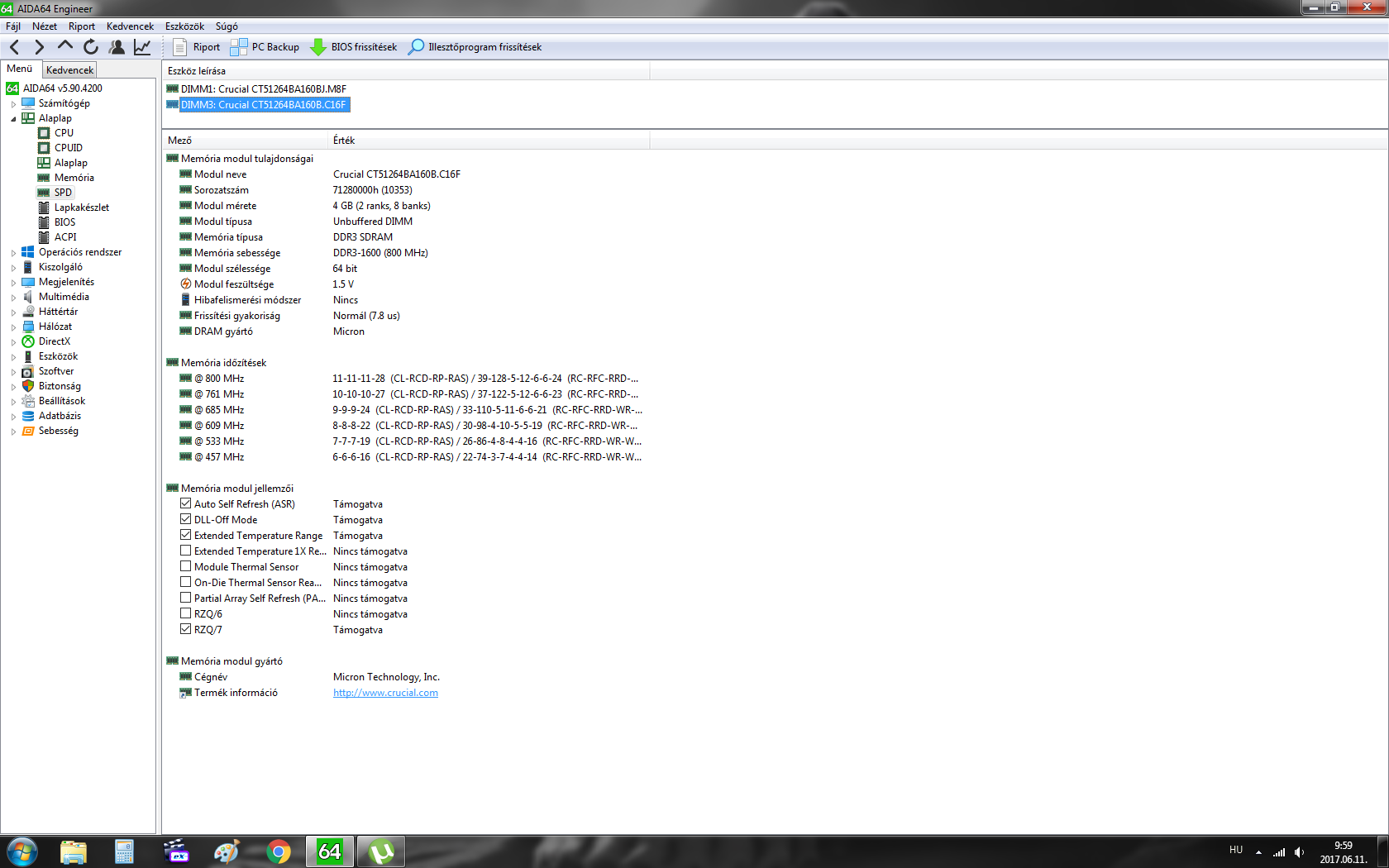The width and height of the screenshot is (1389, 868).
Task: Click the Beállítások tree item icon
Action: click(28, 401)
